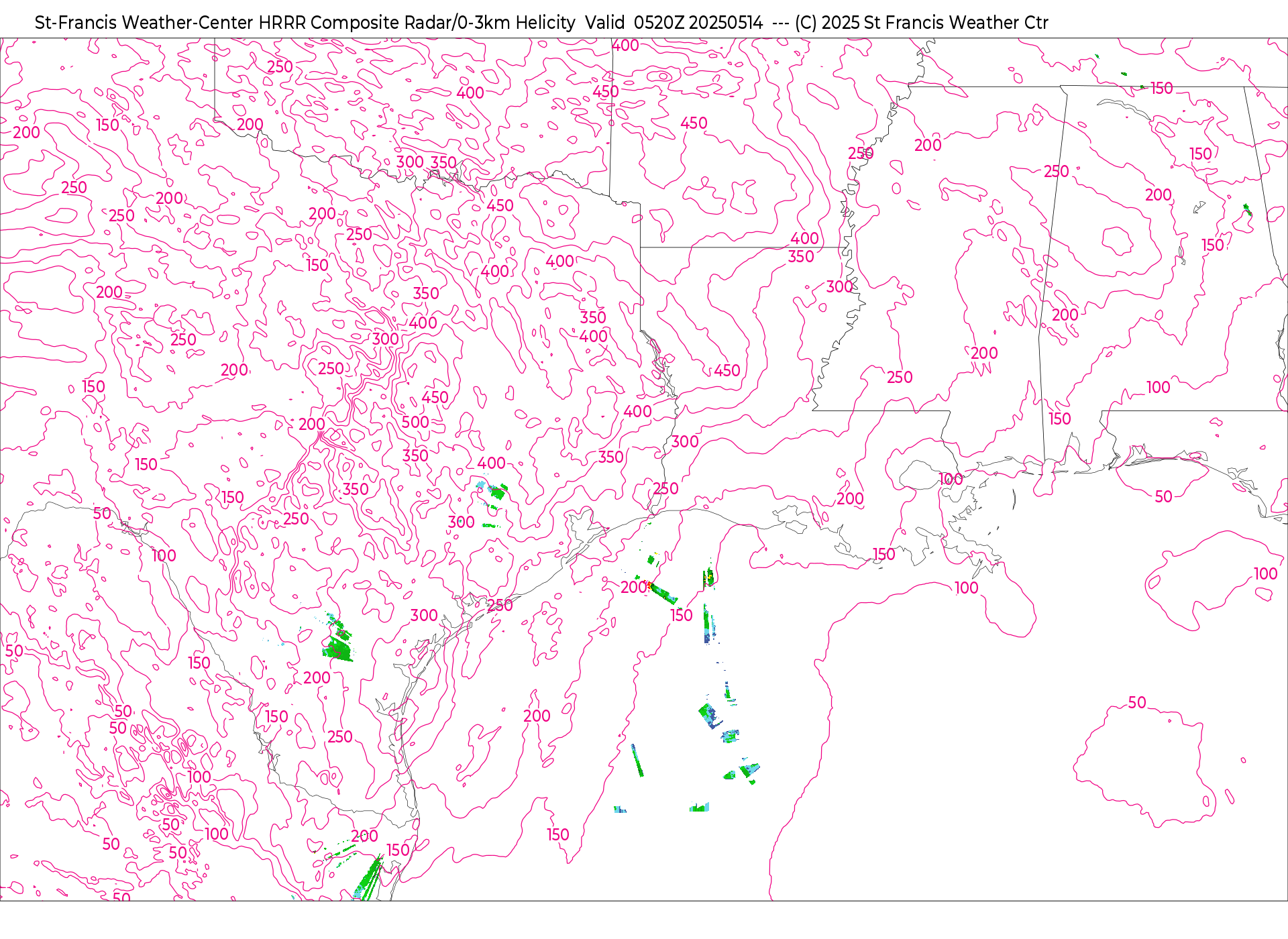Image resolution: width=1288 pixels, height=939 pixels.
Task: Click the "500" helicity contour label
Action: click(x=415, y=422)
